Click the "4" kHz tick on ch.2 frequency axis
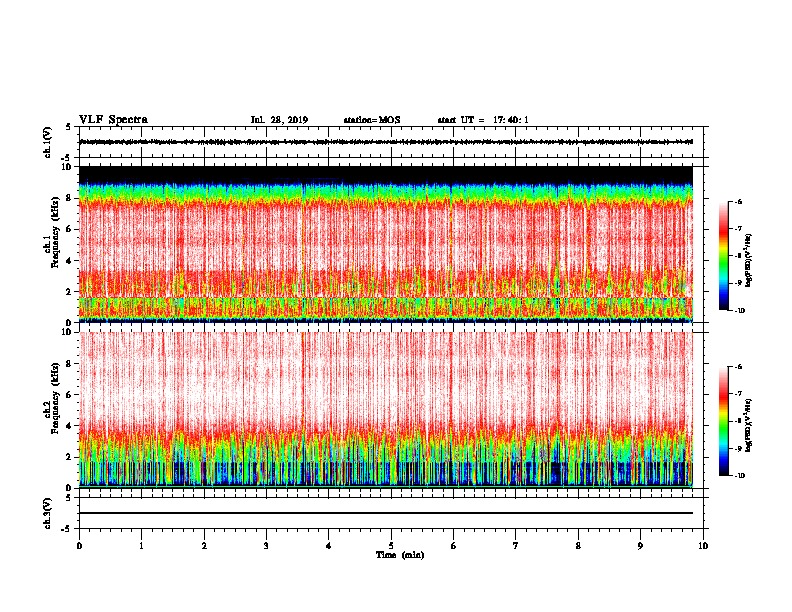792x612 pixels. coord(69,426)
